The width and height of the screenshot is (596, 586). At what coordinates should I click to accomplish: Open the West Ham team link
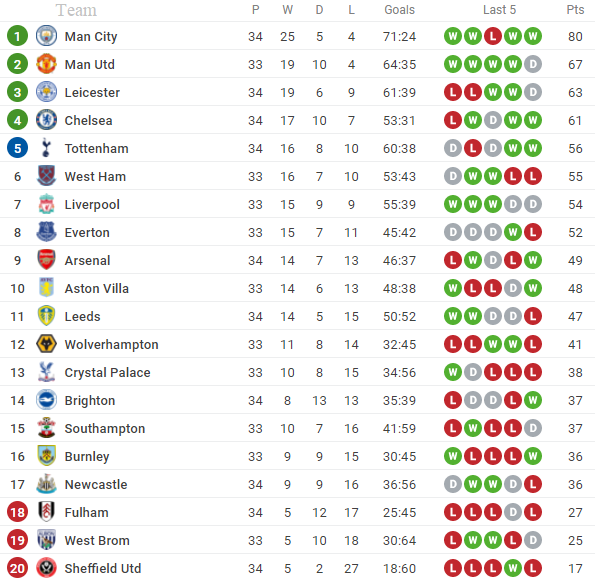(x=95, y=176)
